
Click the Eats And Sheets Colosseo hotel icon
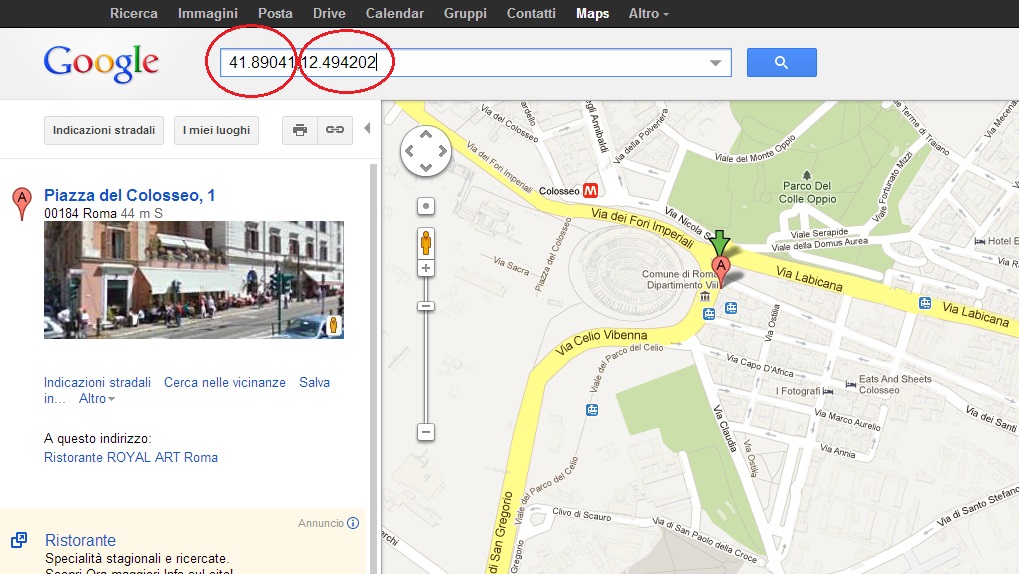point(850,384)
